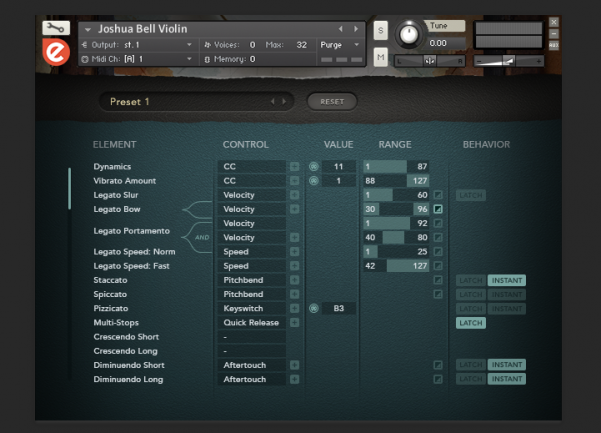Screen dimensions: 601x433
Task: Select next preset arrow
Action: (284, 102)
